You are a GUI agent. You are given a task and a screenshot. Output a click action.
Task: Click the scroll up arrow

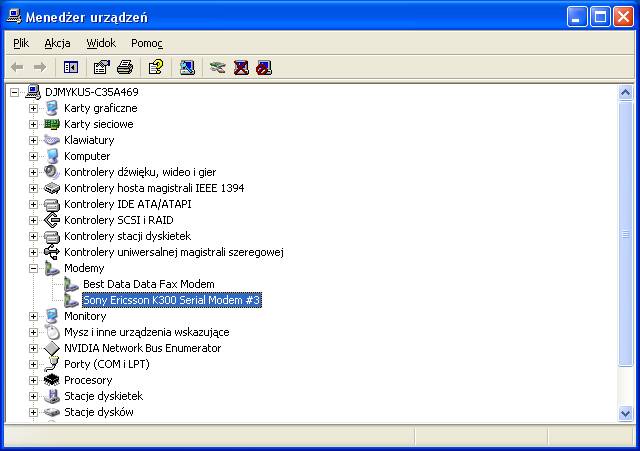[x=625, y=93]
